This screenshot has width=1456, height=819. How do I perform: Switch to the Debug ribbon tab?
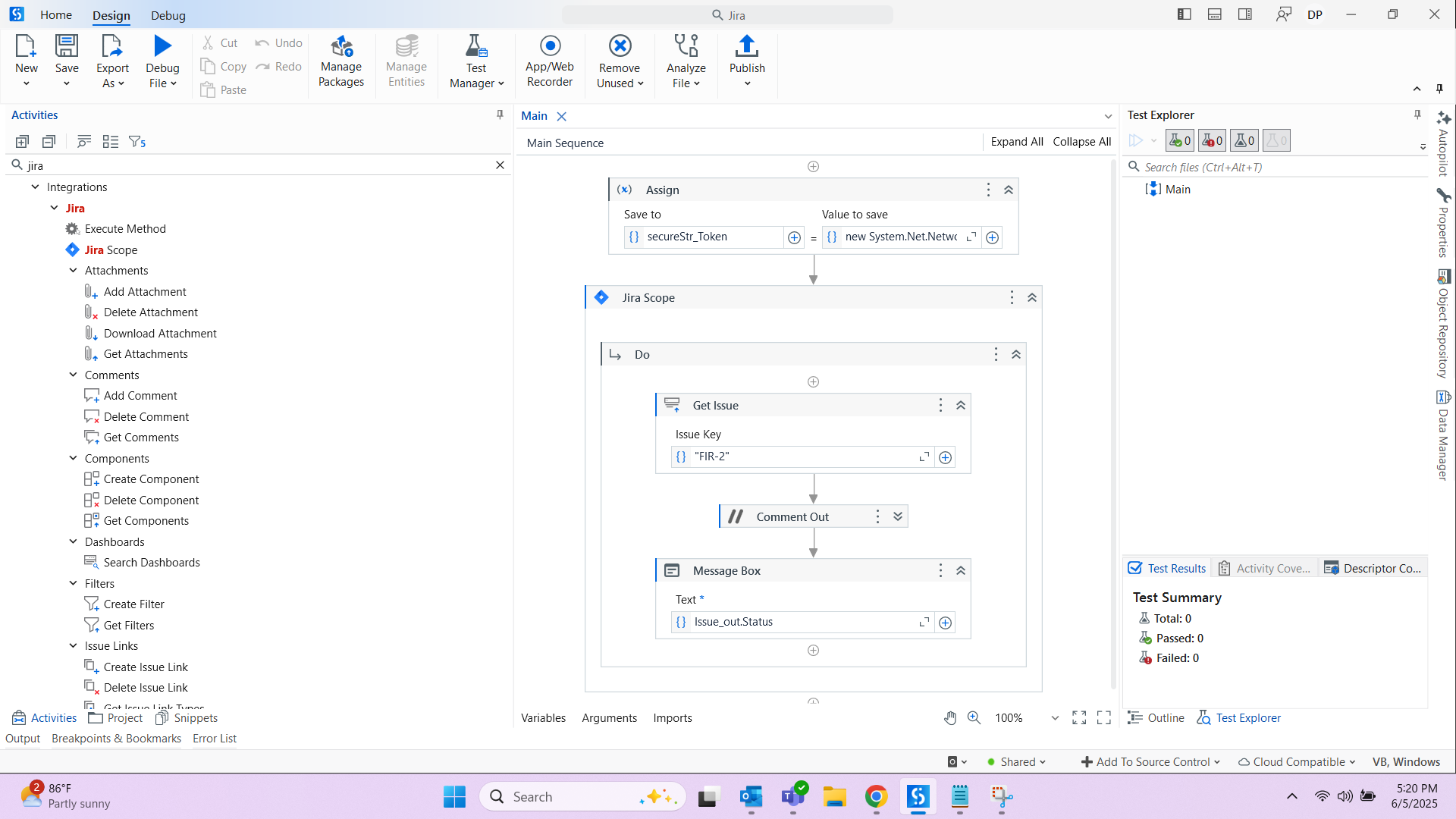click(x=168, y=15)
